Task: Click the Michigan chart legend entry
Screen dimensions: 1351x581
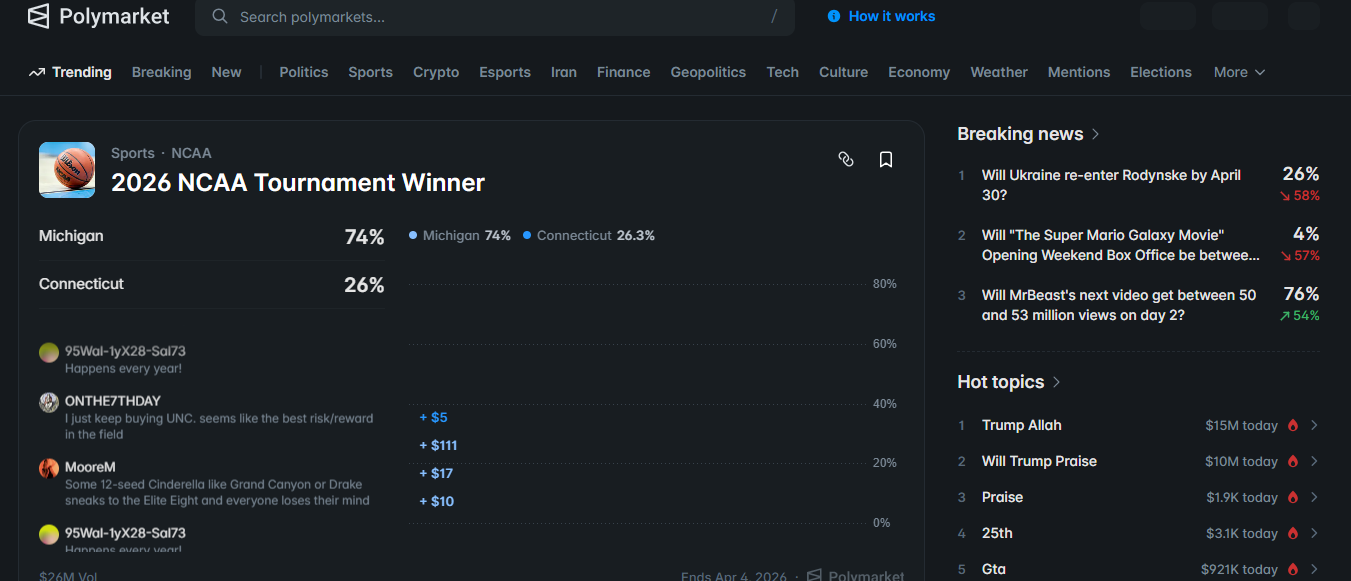Action: [460, 236]
